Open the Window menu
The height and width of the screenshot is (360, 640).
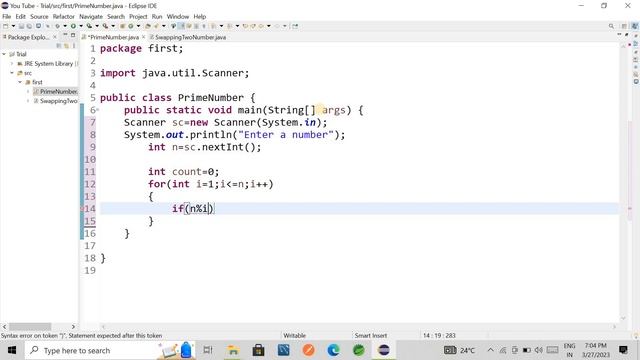(x=178, y=17)
